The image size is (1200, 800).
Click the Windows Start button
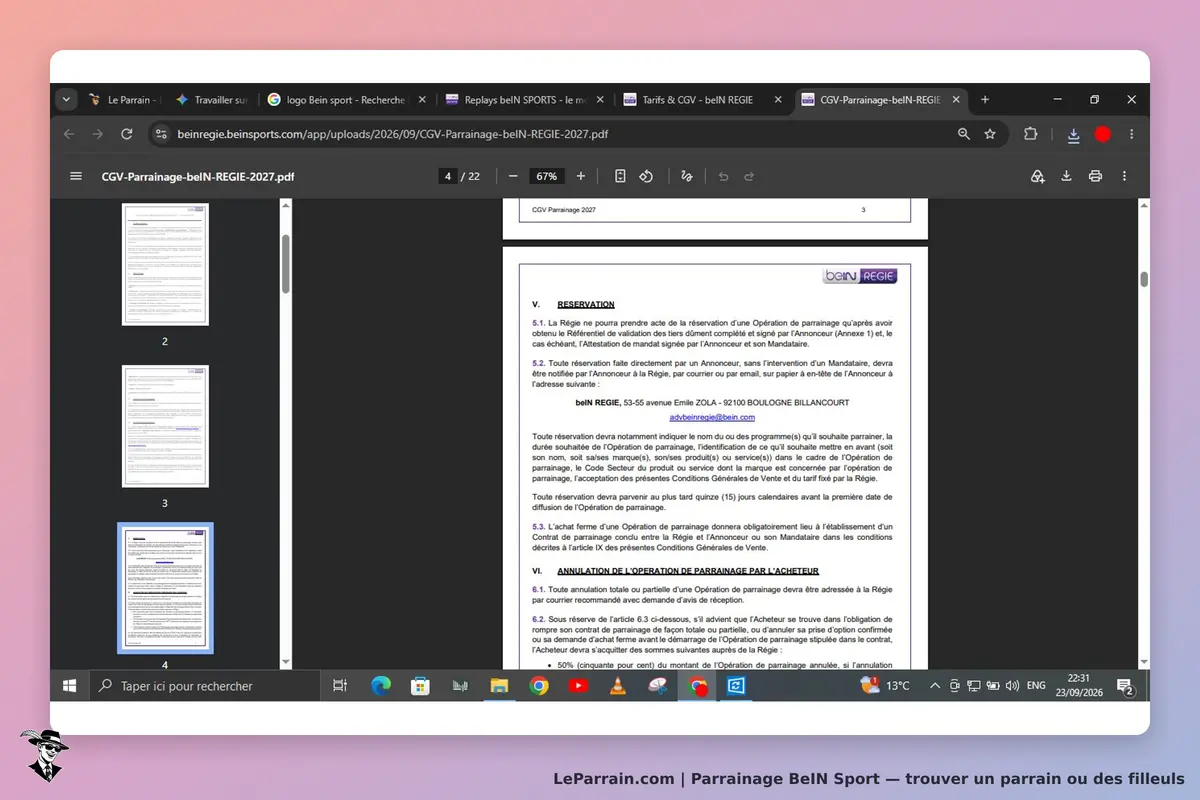click(70, 686)
